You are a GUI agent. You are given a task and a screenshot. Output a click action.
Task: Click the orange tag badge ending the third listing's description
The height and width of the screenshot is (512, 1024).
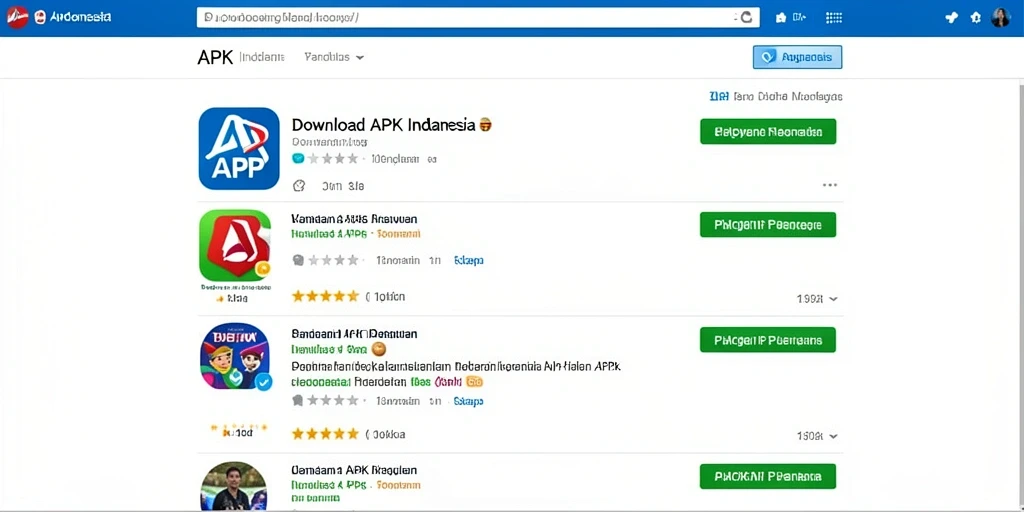475,381
